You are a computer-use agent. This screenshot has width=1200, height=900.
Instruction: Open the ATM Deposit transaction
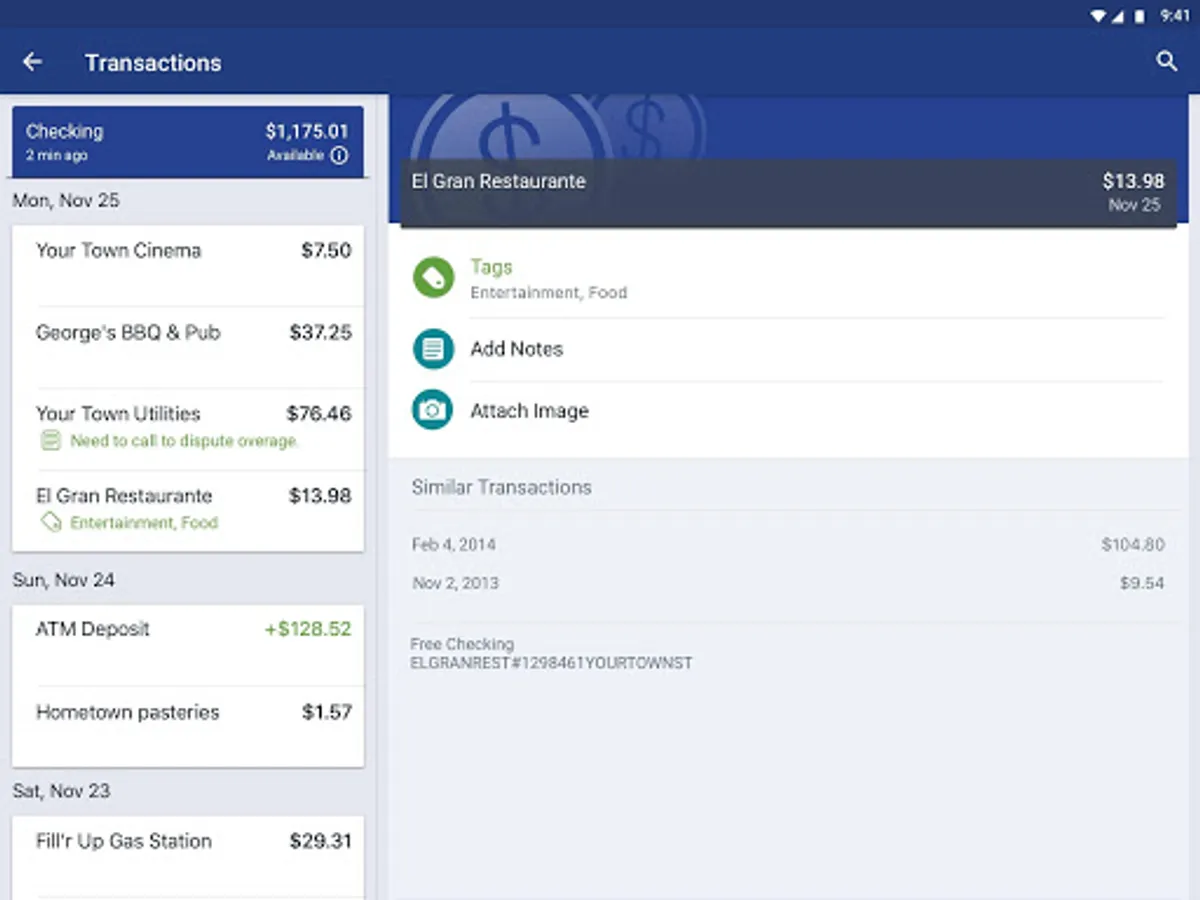[188, 645]
